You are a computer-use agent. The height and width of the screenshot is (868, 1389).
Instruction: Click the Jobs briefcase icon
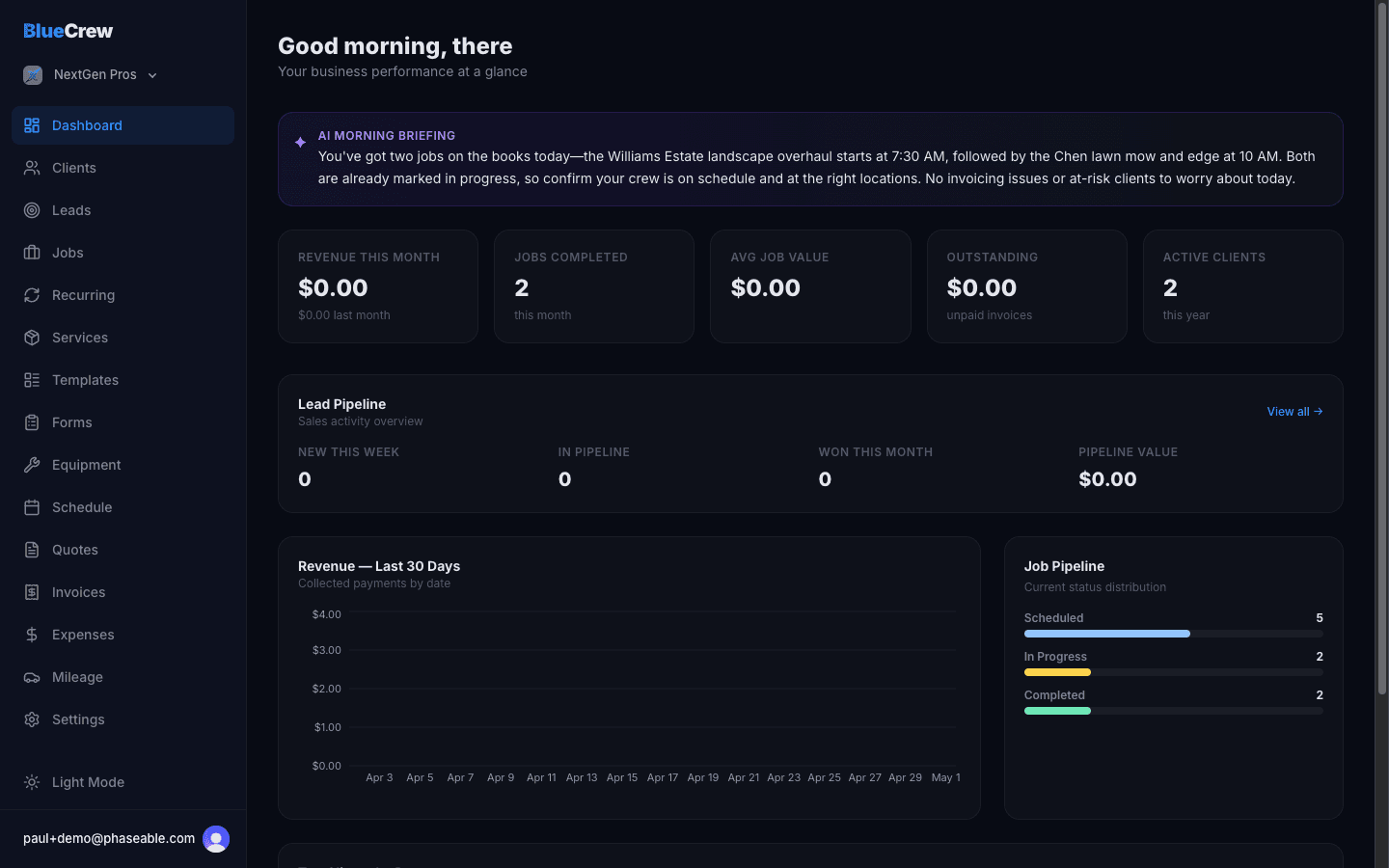[x=32, y=253]
